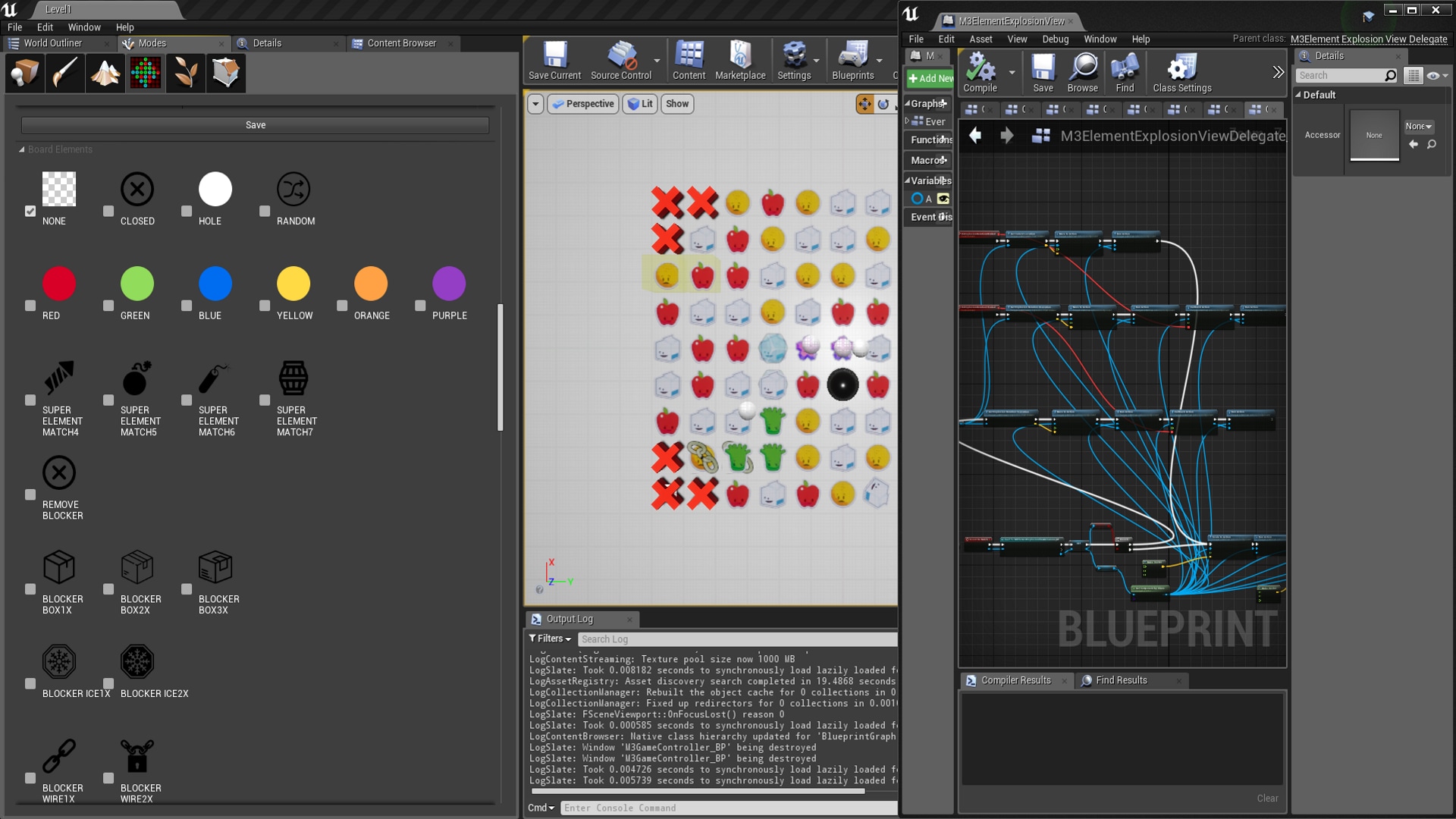Click the Save board elements button
Viewport: 1456px width, 819px height.
[x=255, y=124]
